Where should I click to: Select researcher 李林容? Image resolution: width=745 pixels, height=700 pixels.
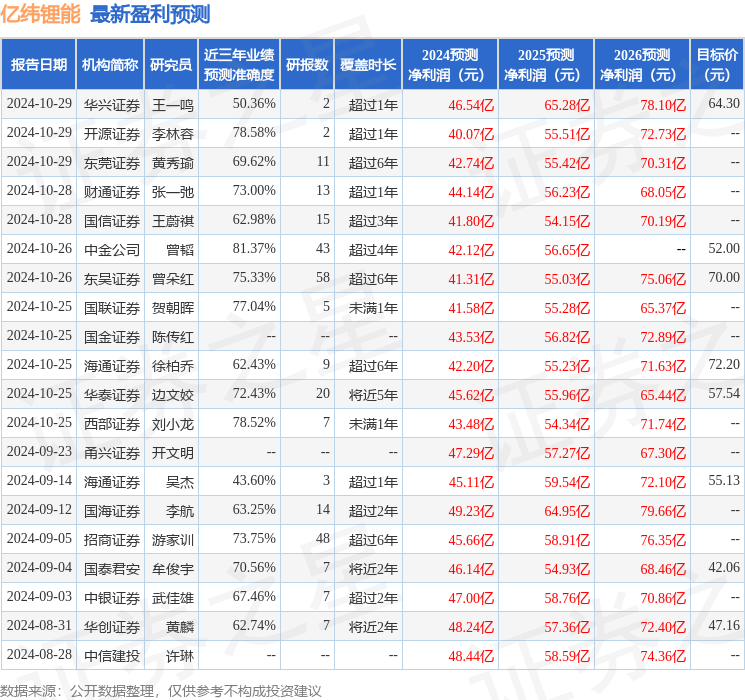click(172, 134)
